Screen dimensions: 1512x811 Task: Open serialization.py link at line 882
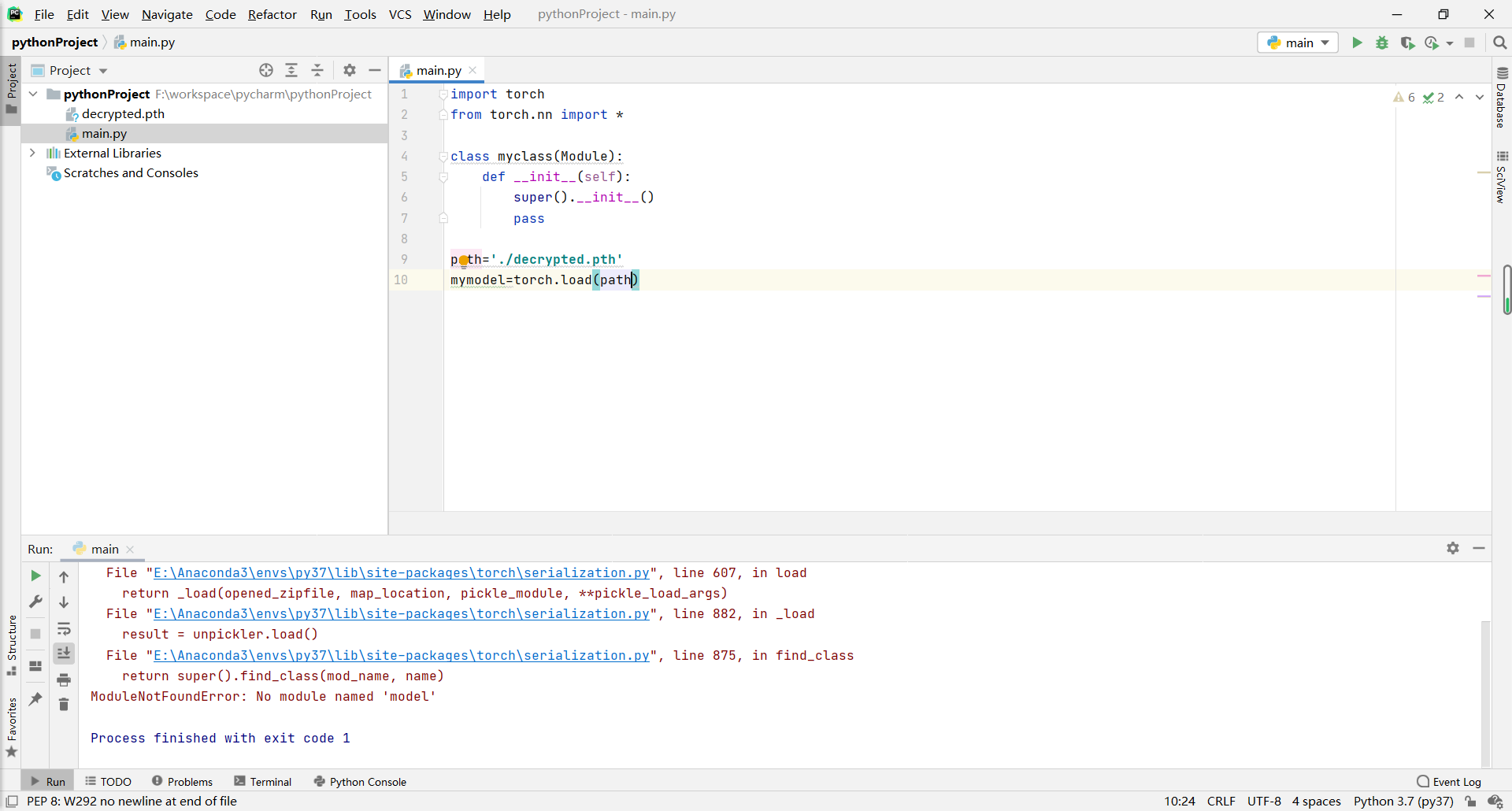click(x=402, y=614)
